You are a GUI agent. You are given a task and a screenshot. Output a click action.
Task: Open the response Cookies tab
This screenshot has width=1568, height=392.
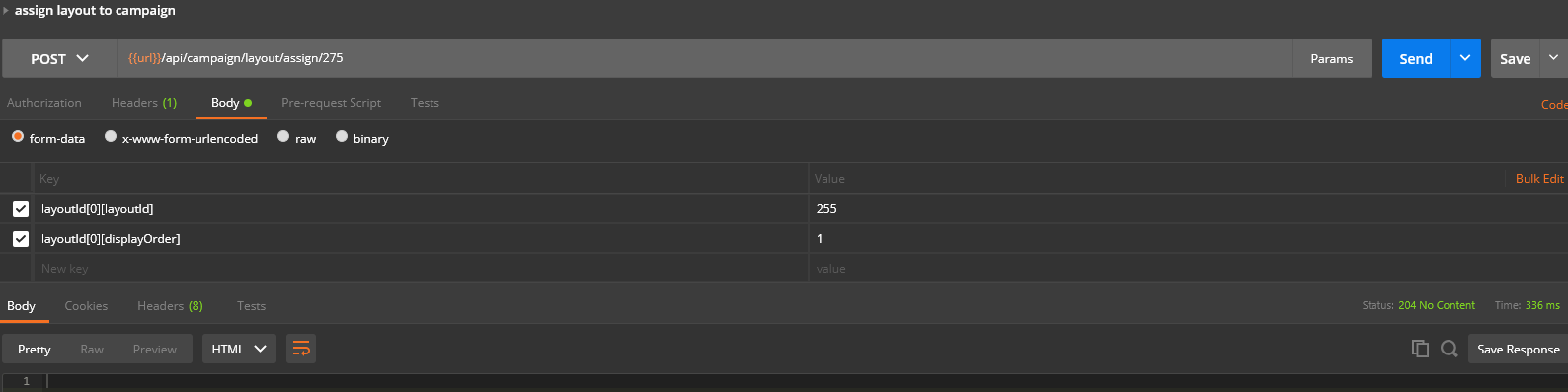click(x=86, y=306)
